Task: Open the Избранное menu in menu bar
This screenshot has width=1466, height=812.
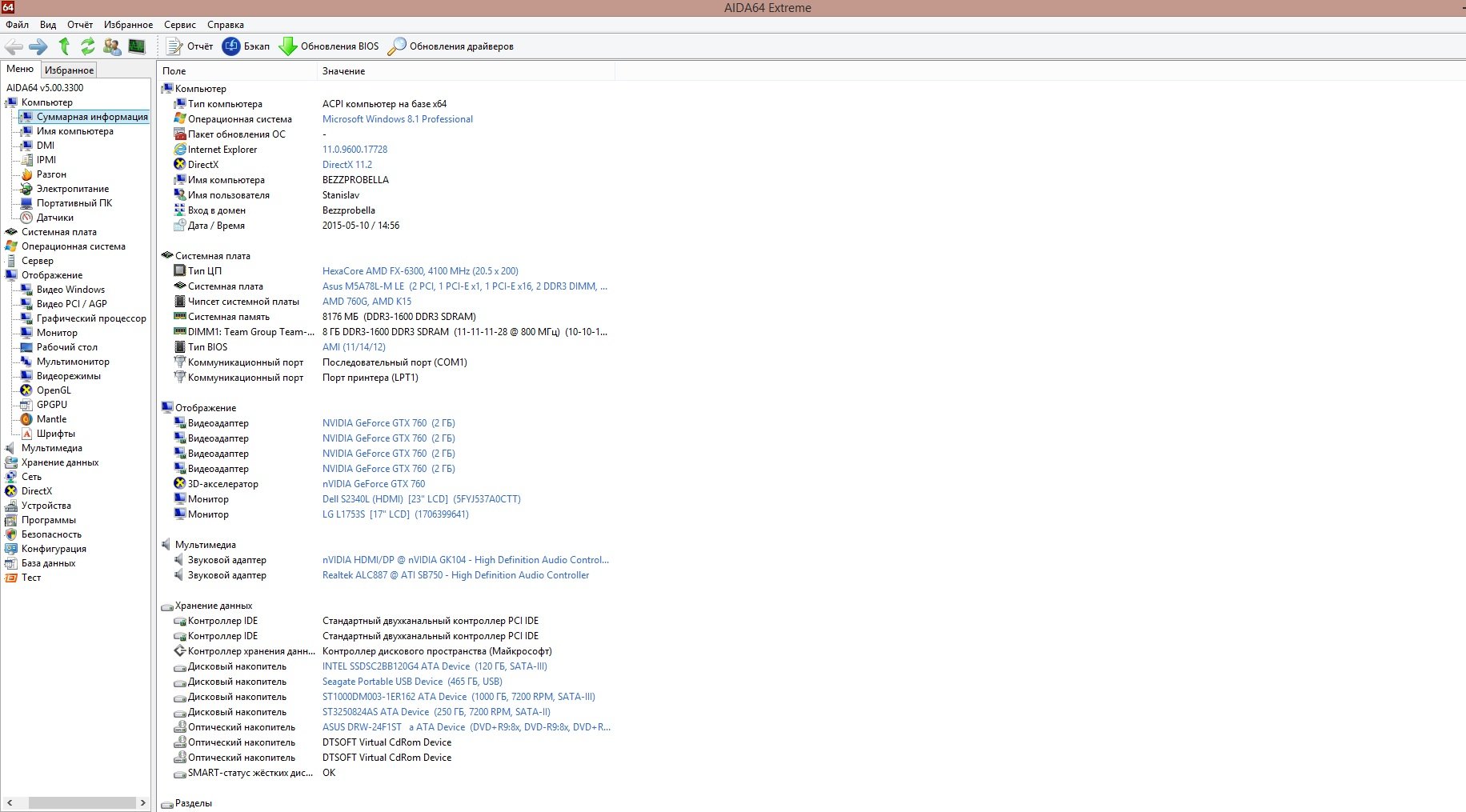Action: (x=128, y=25)
